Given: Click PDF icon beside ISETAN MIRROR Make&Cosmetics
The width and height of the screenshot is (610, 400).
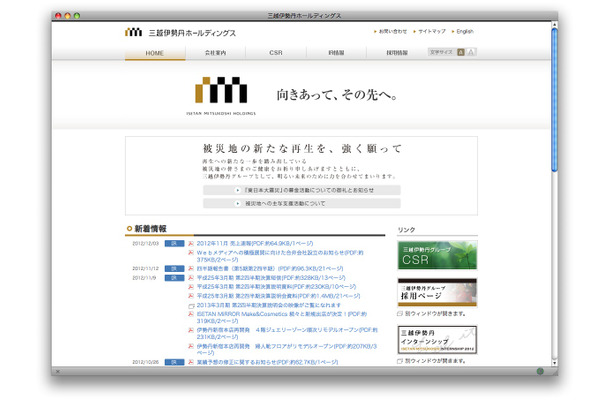Looking at the screenshot, I should pos(191,314).
